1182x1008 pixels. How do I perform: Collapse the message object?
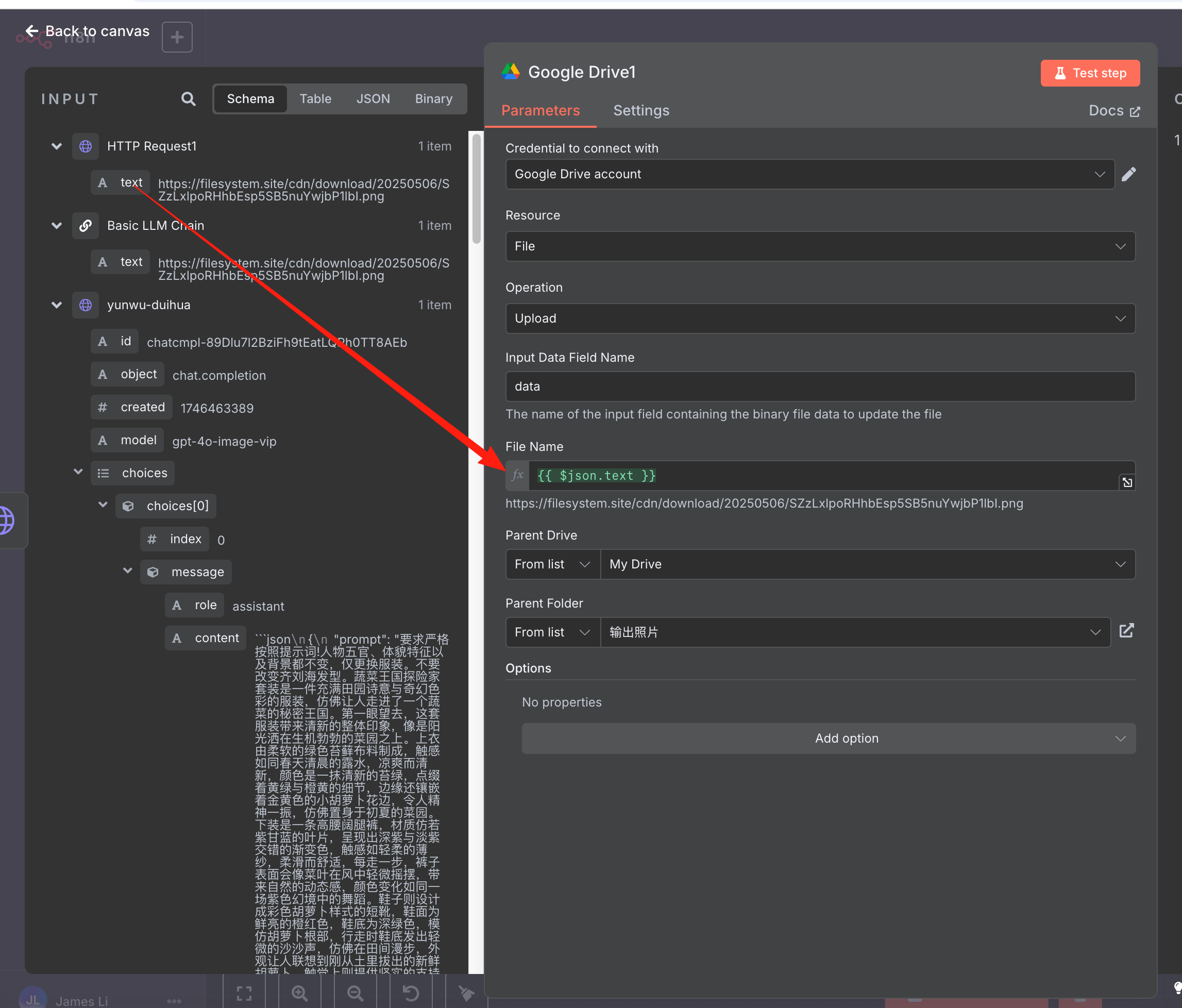(x=128, y=570)
